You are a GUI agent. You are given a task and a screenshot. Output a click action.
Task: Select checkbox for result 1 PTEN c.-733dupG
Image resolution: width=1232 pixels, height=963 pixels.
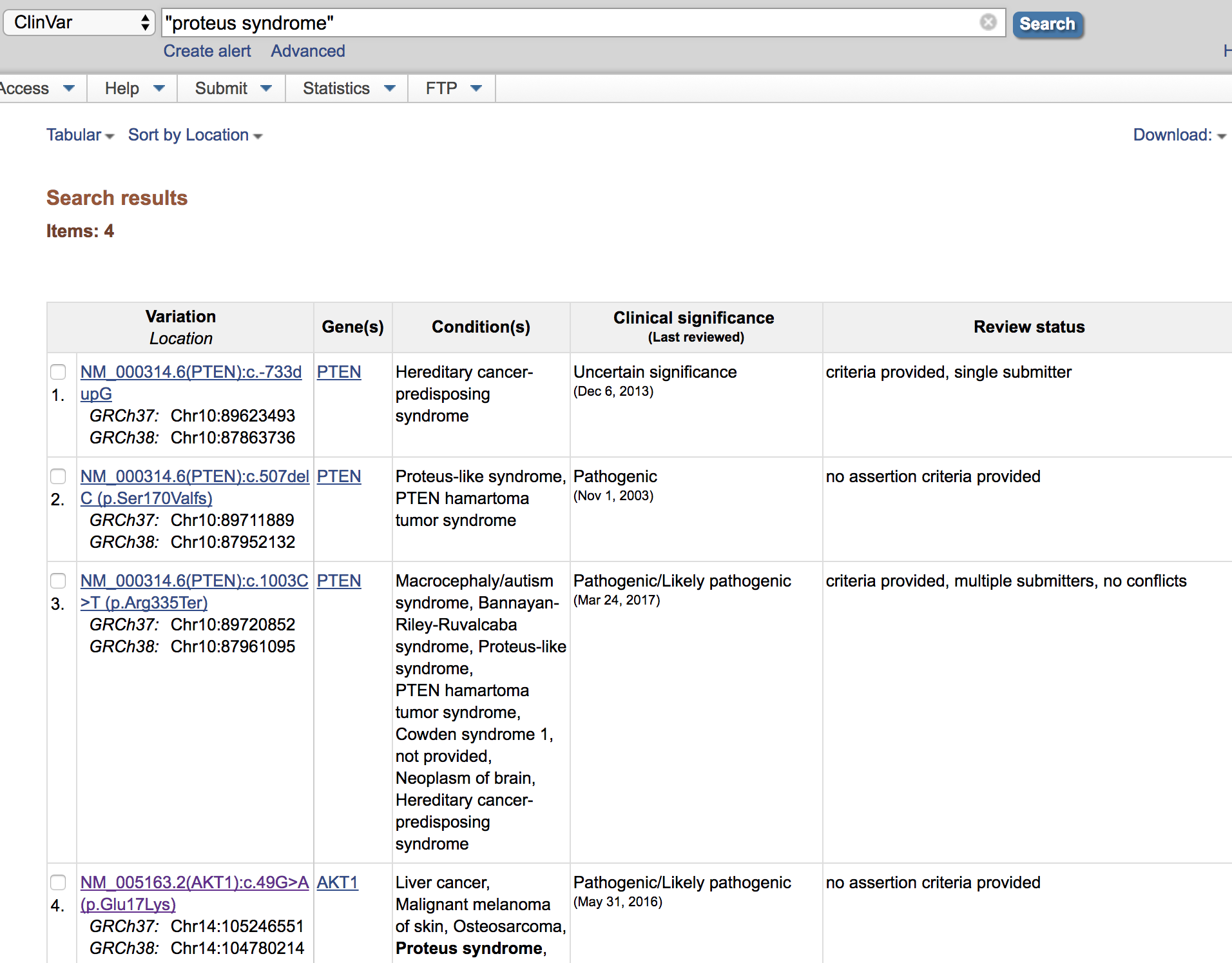(58, 372)
